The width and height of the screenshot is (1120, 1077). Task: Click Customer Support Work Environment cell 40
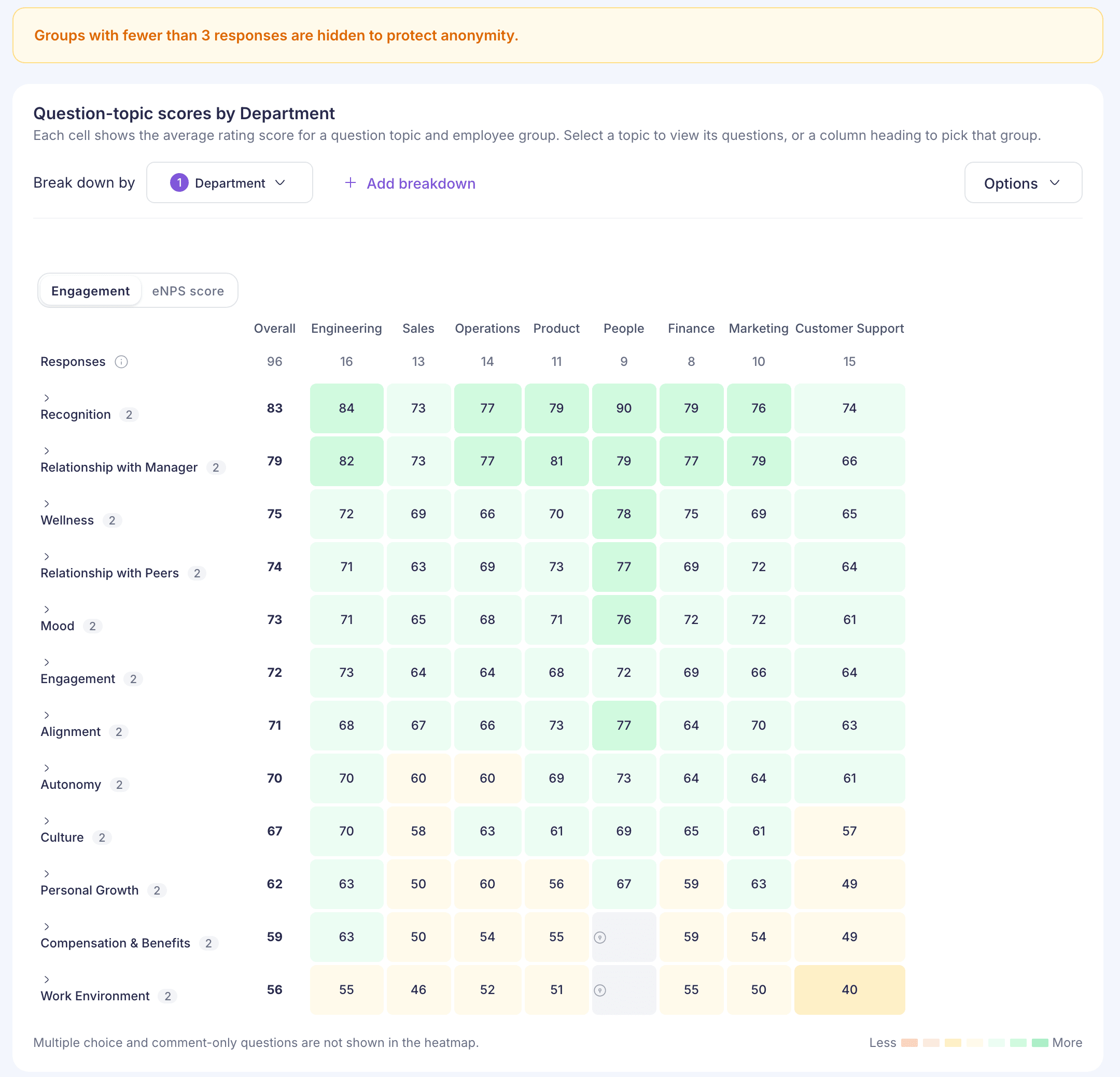click(849, 989)
